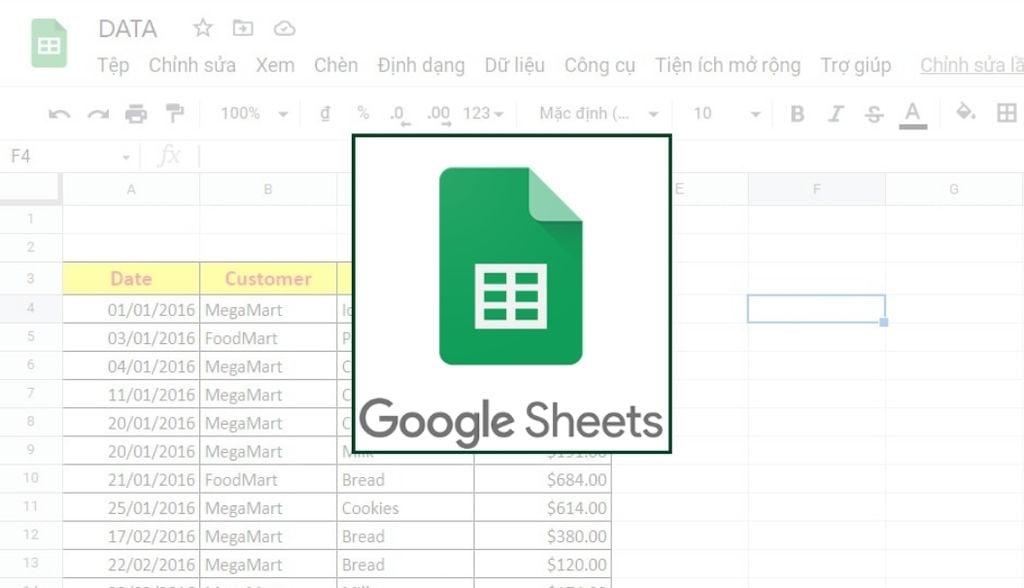
Task: Increase decimal places
Action: (x=438, y=114)
